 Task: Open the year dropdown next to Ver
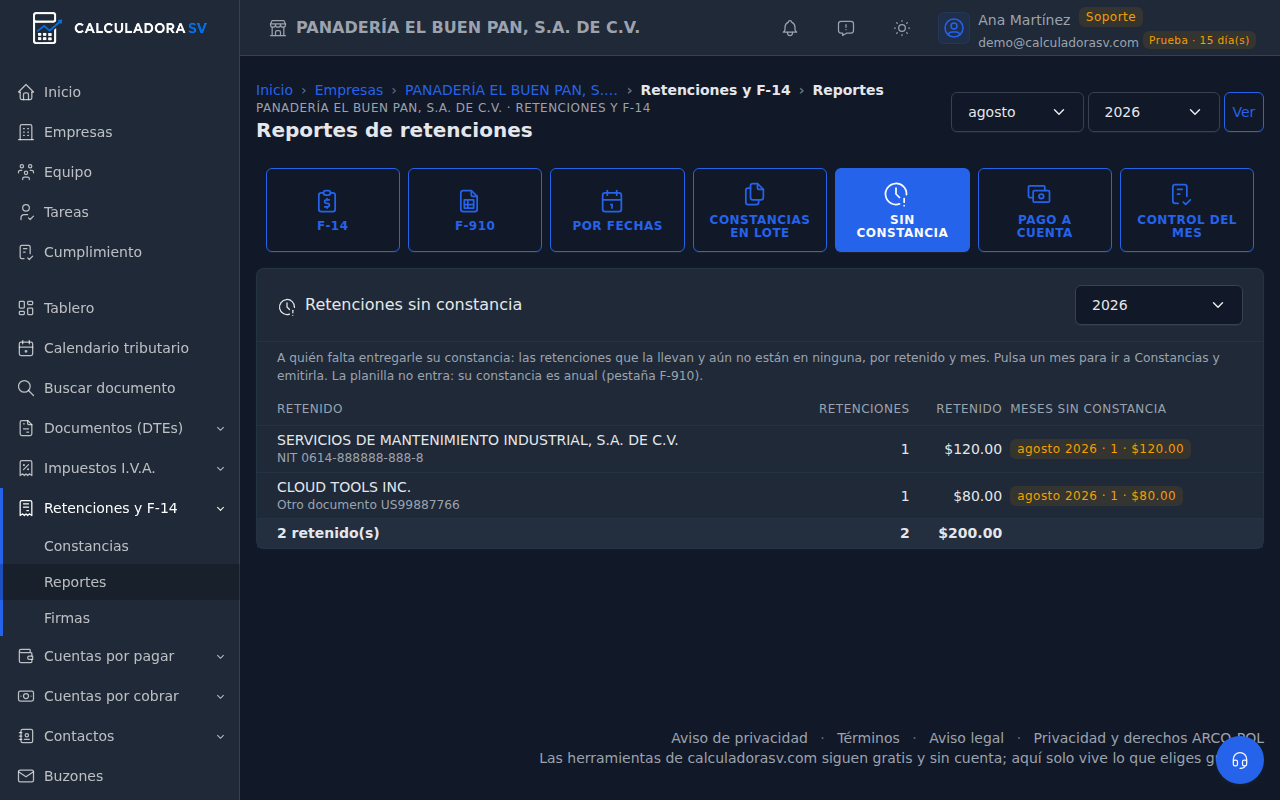[x=1153, y=112]
